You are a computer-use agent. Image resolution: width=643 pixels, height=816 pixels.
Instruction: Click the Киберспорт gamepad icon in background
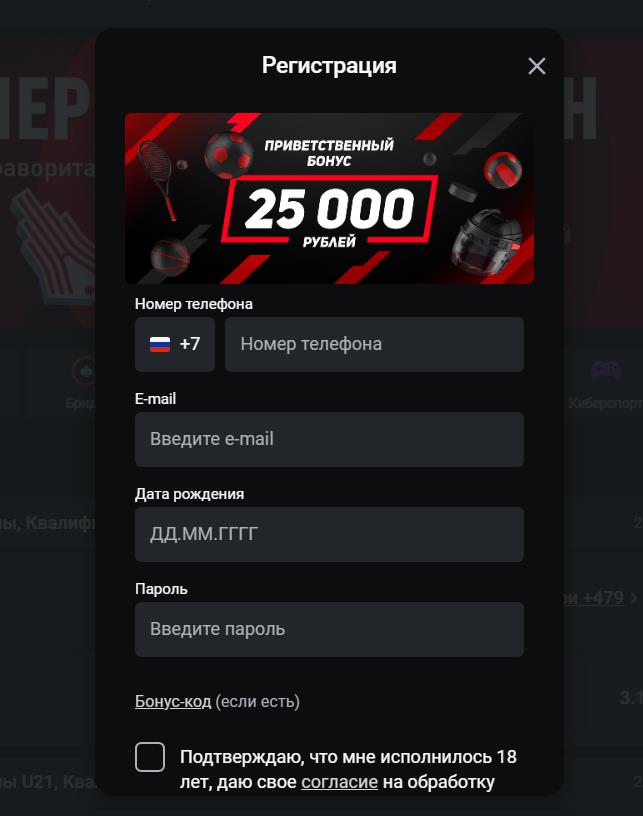tap(605, 371)
